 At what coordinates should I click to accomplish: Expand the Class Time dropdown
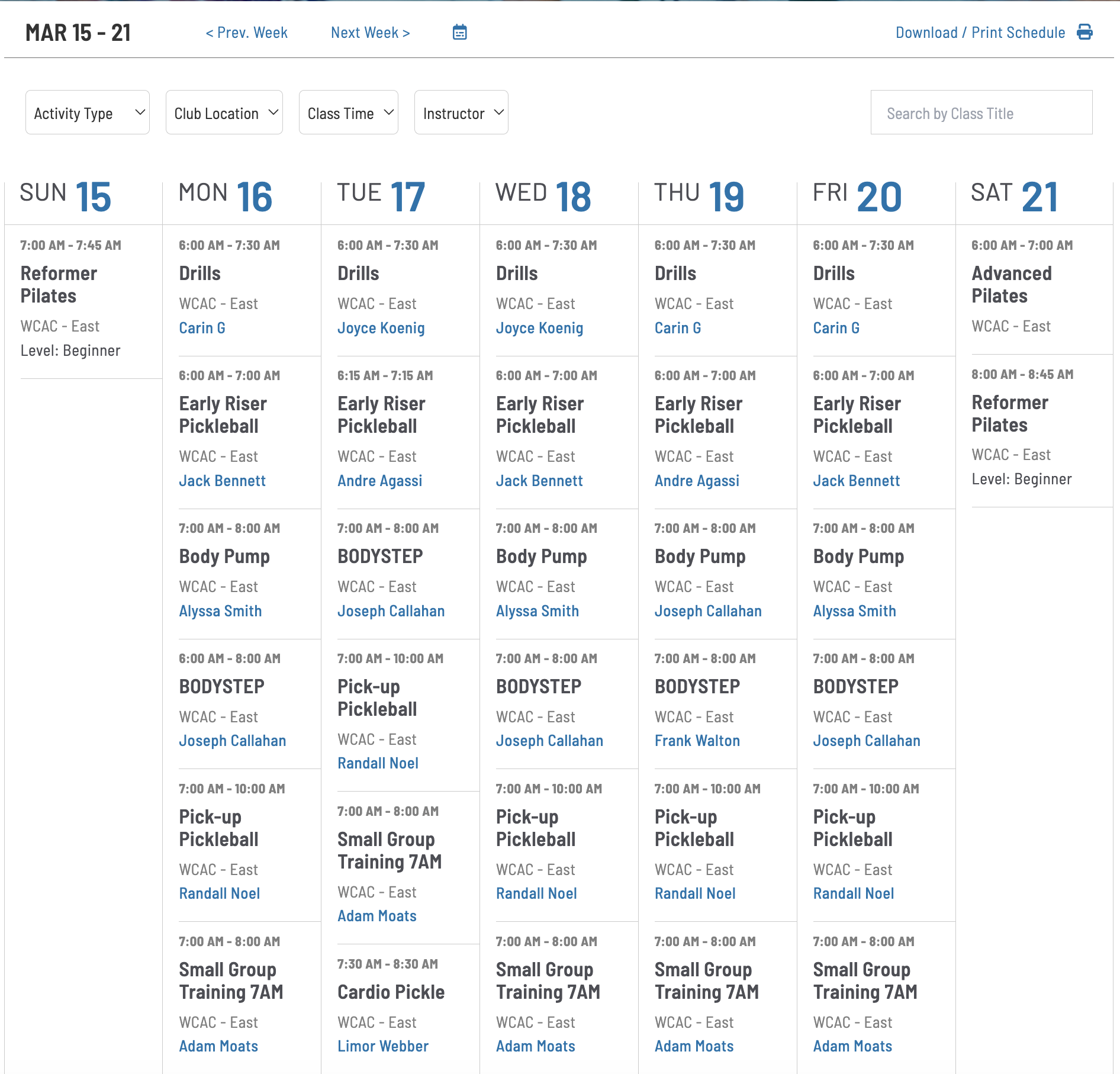348,112
